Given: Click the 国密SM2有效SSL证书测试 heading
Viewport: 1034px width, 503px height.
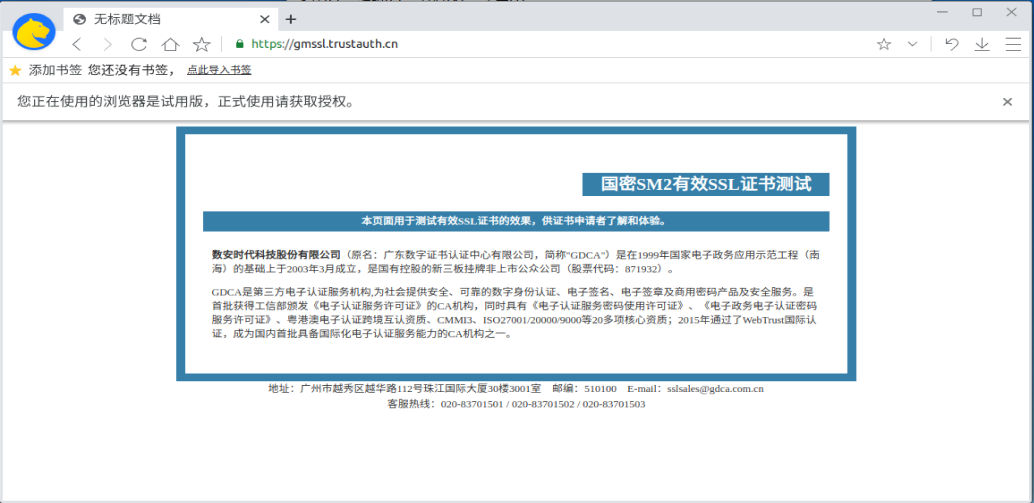Looking at the screenshot, I should (x=706, y=185).
